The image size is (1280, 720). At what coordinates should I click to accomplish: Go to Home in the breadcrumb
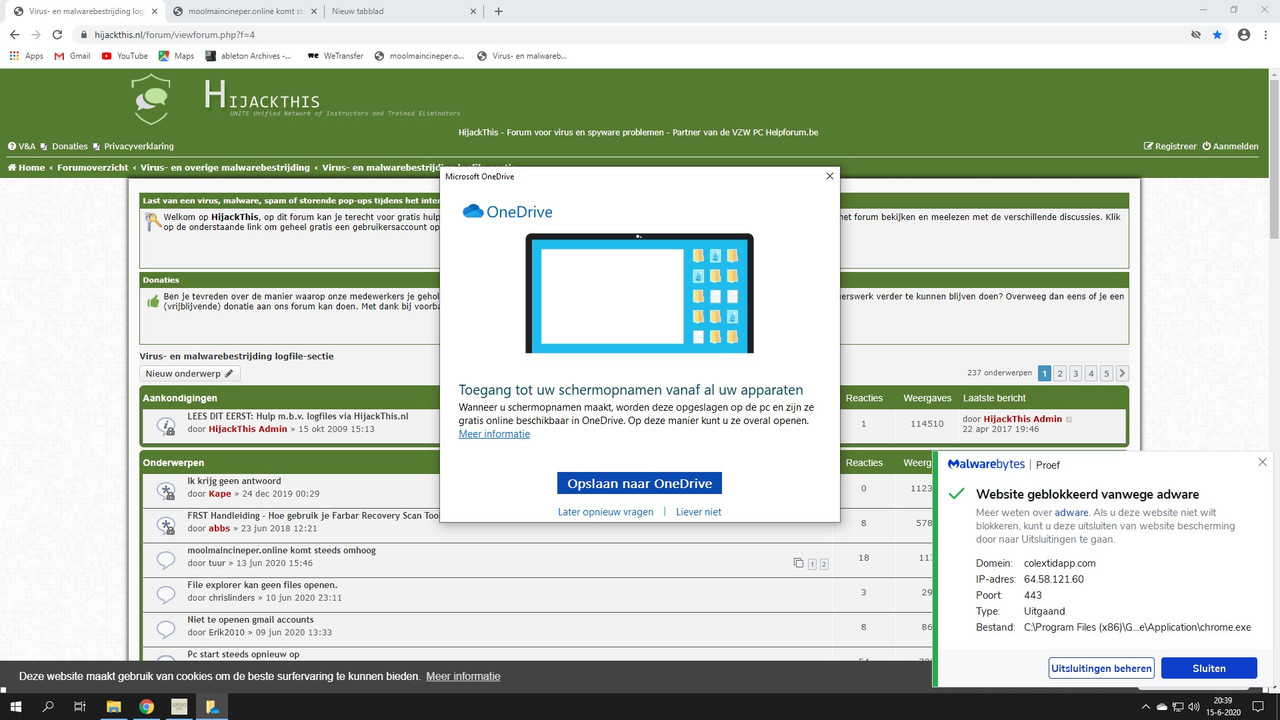(x=26, y=167)
